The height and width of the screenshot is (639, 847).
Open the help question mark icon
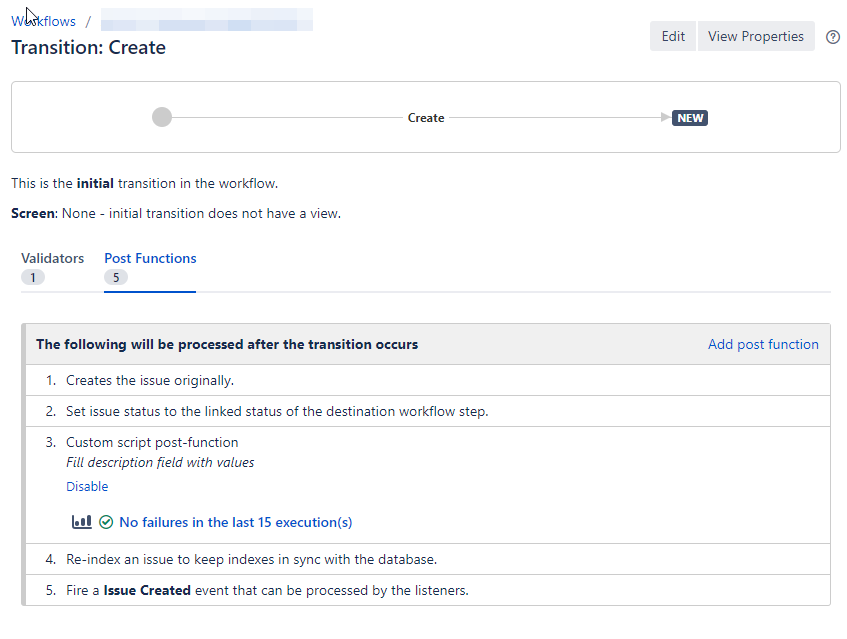click(833, 36)
